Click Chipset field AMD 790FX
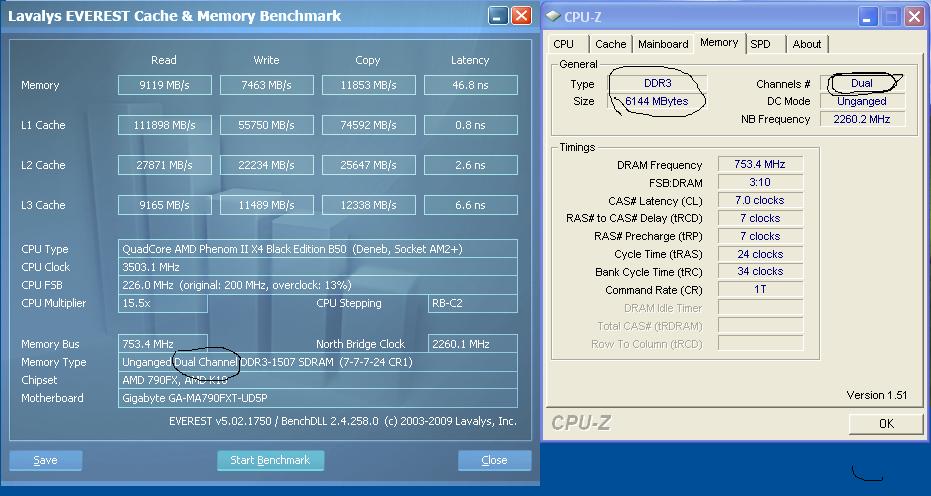This screenshot has height=496, width=931. [318, 380]
